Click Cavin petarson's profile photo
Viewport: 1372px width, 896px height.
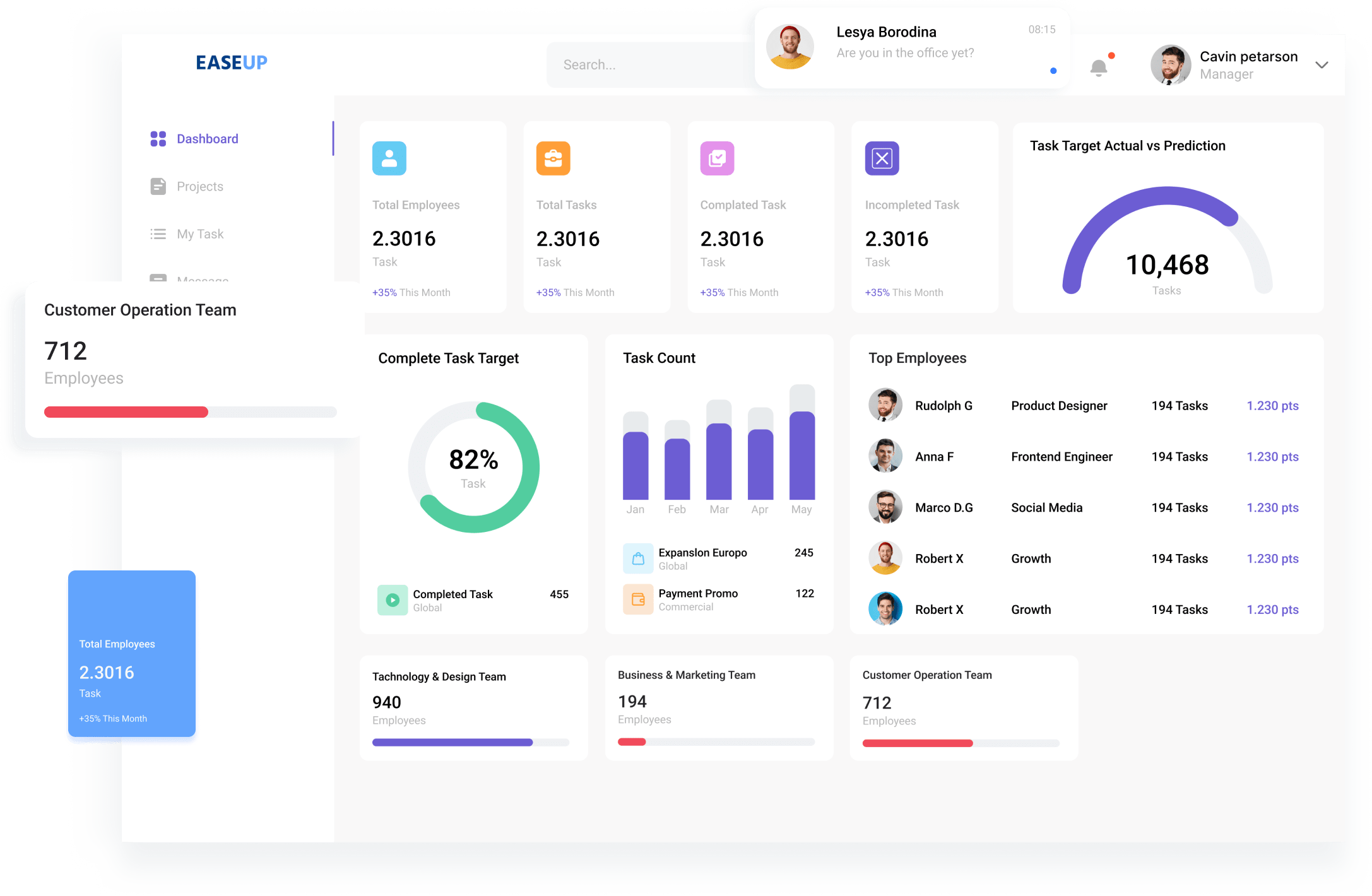pos(1171,65)
